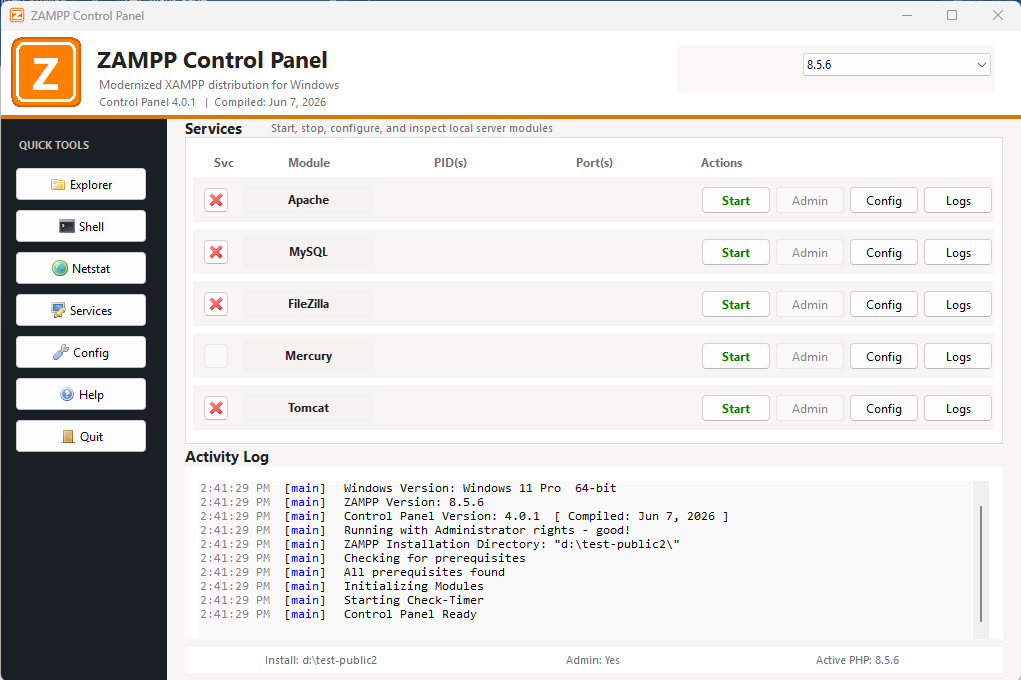This screenshot has width=1021, height=680.
Task: Open the Mercury Config button
Action: point(884,357)
